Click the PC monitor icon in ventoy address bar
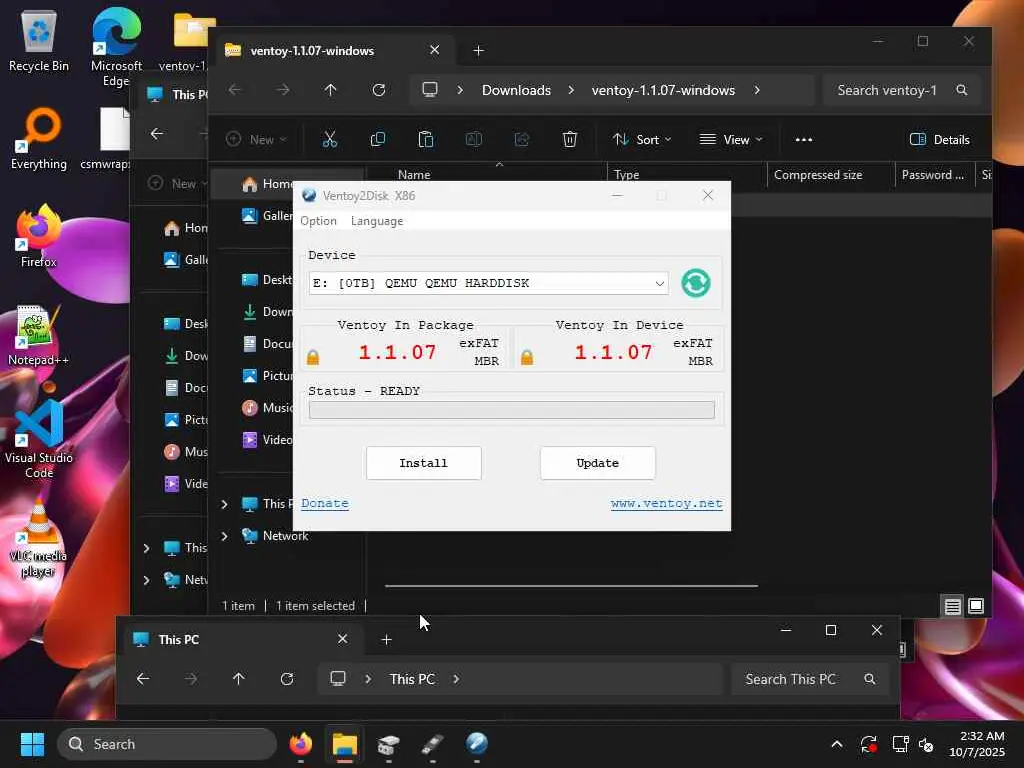This screenshot has height=768, width=1024. tap(430, 89)
